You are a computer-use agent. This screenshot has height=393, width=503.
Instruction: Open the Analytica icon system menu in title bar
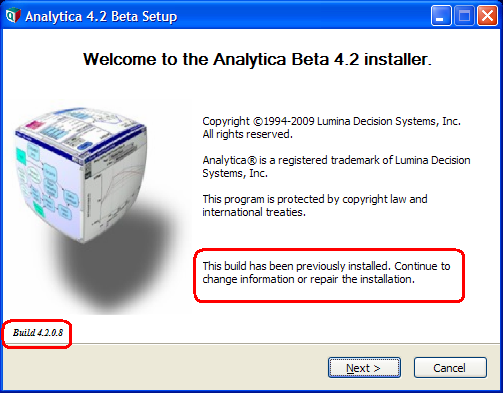(x=13, y=16)
